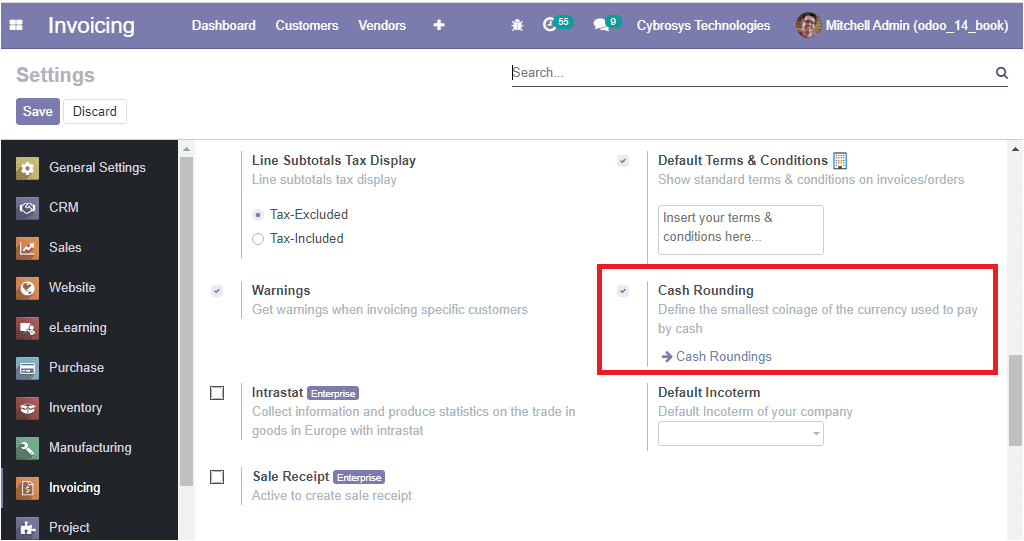This screenshot has width=1024, height=541.
Task: Click building icon next to Default Terms & Conditions
Action: (x=840, y=160)
